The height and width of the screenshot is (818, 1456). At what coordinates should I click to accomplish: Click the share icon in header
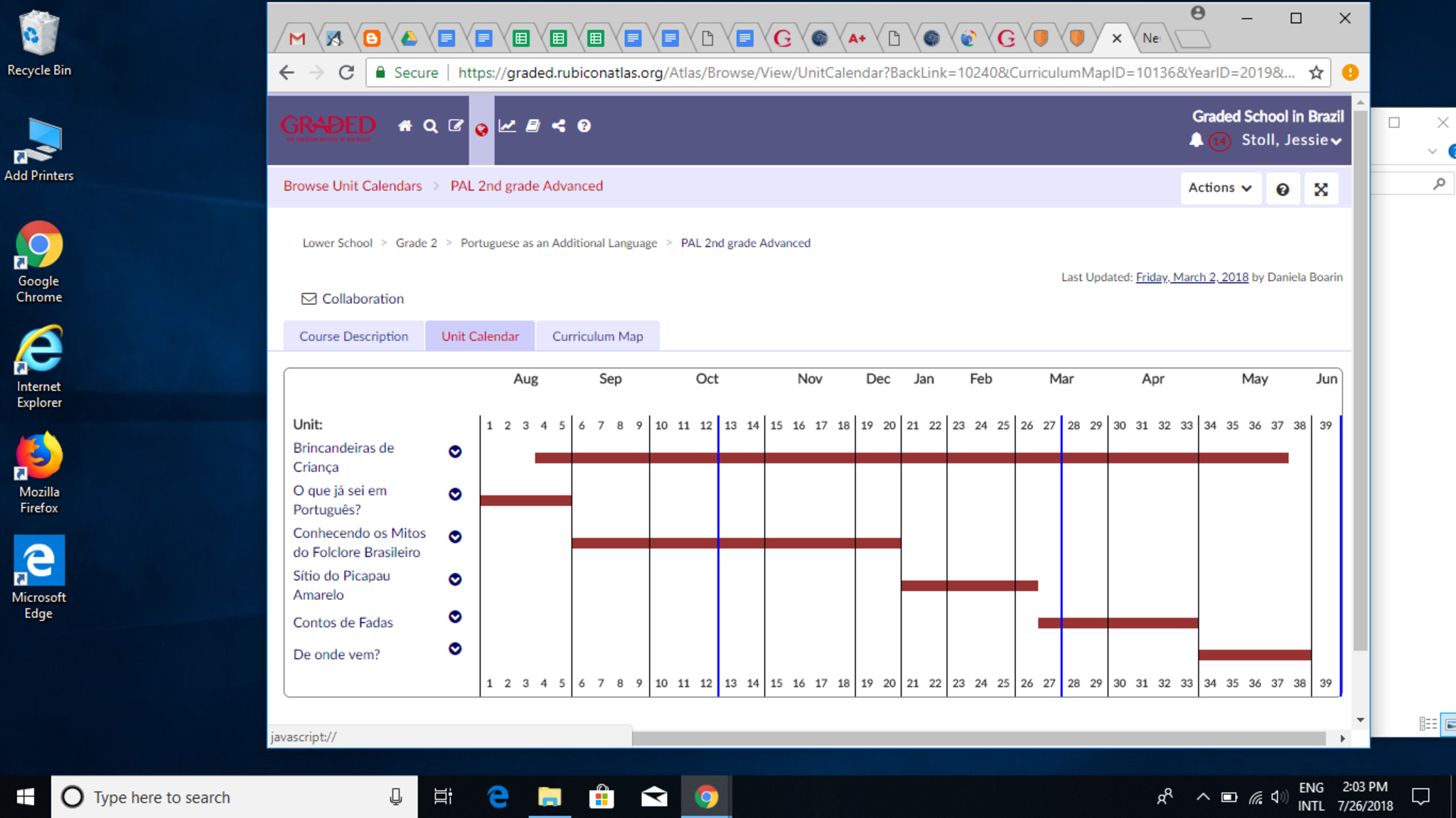[x=559, y=126]
